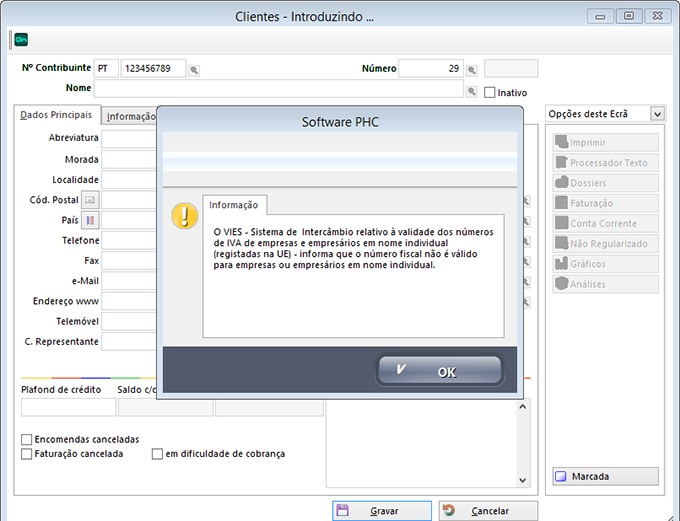Open the Análises option
680x521 pixels.
point(605,284)
